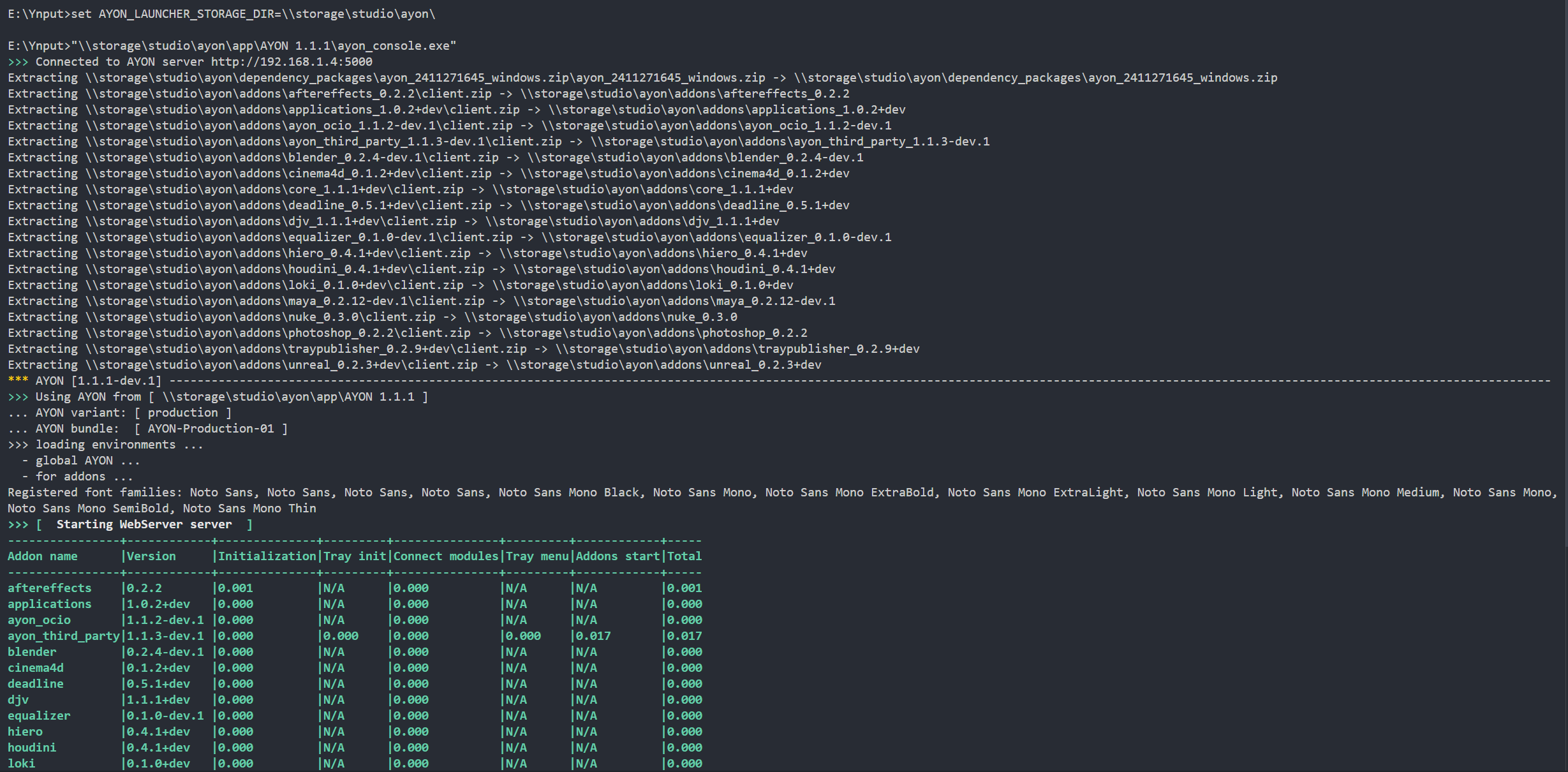Select the Extracting line for applications_1.0.2+dev
Viewport: 1568px width, 772px height.
(457, 110)
